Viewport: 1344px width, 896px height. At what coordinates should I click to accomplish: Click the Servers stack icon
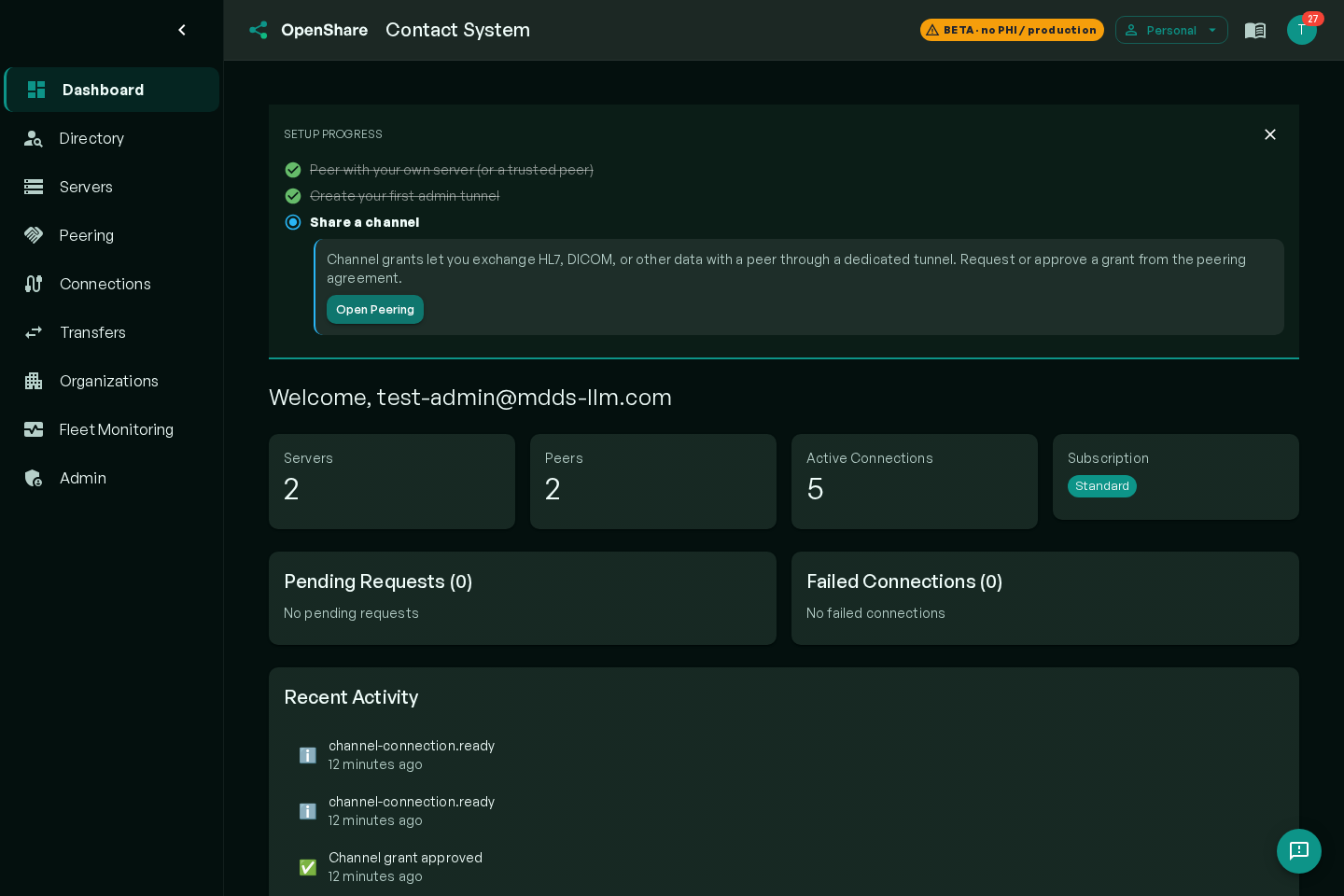point(34,187)
